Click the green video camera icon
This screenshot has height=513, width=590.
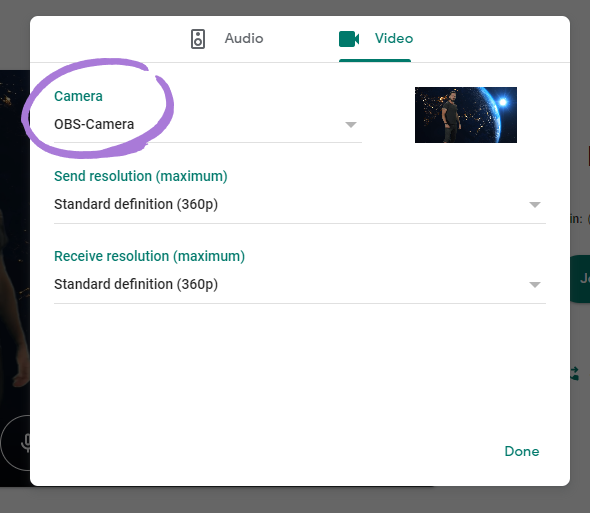349,39
